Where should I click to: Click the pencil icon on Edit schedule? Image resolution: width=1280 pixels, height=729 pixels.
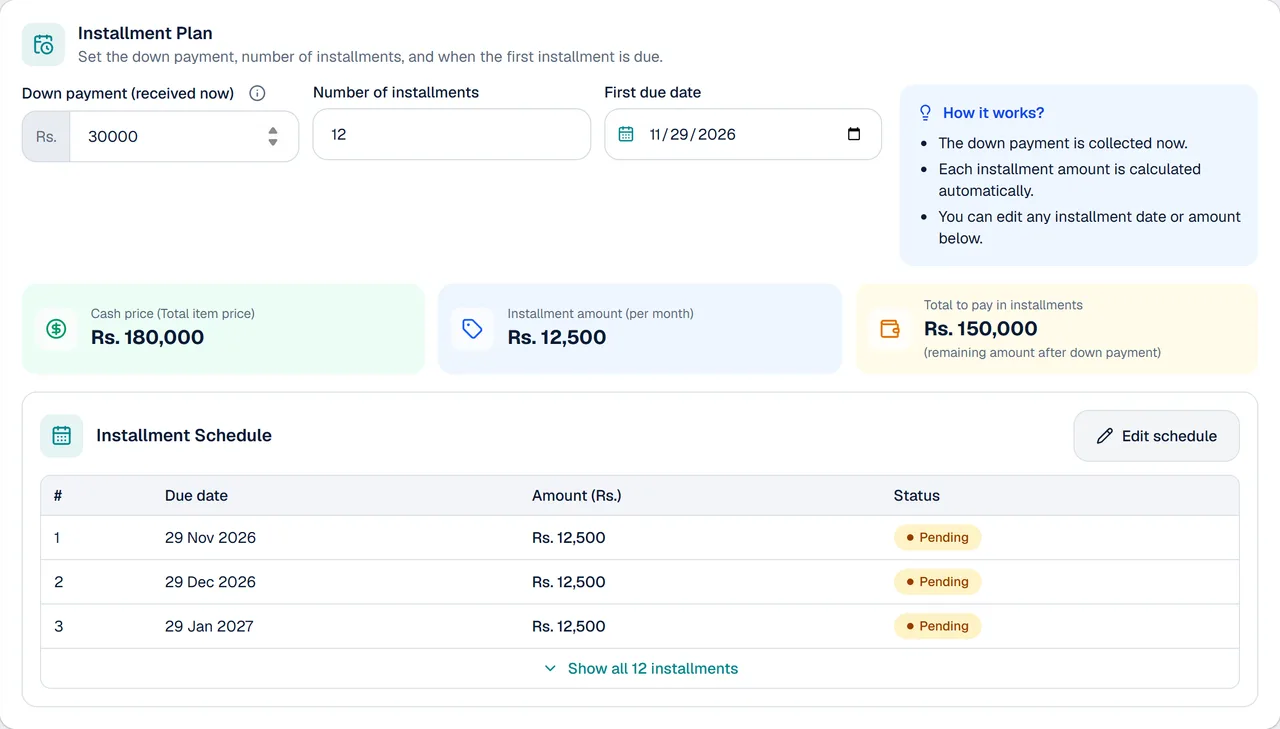click(x=1104, y=436)
